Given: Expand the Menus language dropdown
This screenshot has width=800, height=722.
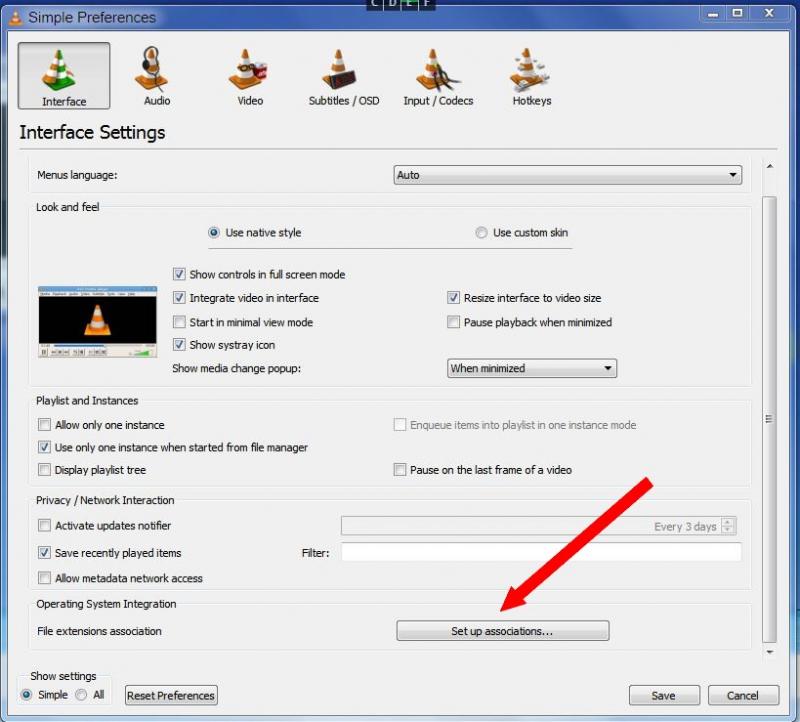Looking at the screenshot, I should pos(567,175).
